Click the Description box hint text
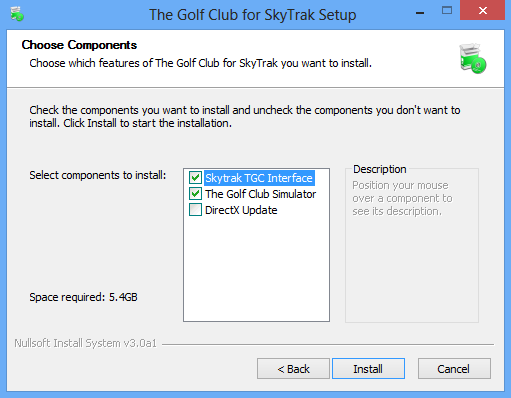The width and height of the screenshot is (511, 398). [x=402, y=198]
